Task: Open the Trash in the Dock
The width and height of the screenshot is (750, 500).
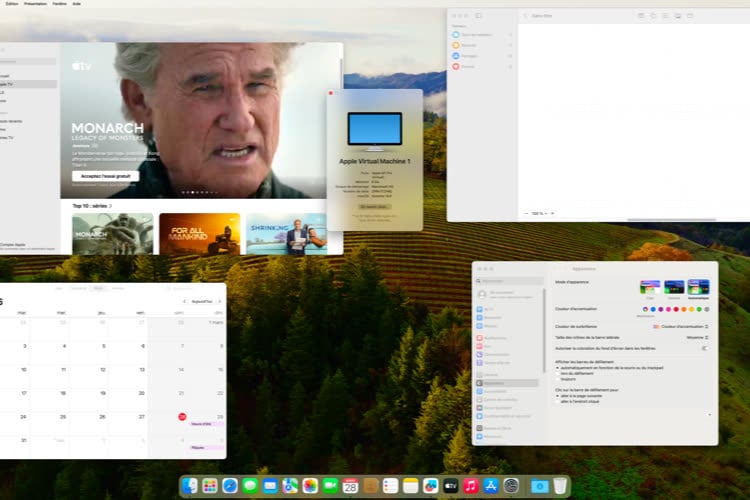Action: (560, 486)
